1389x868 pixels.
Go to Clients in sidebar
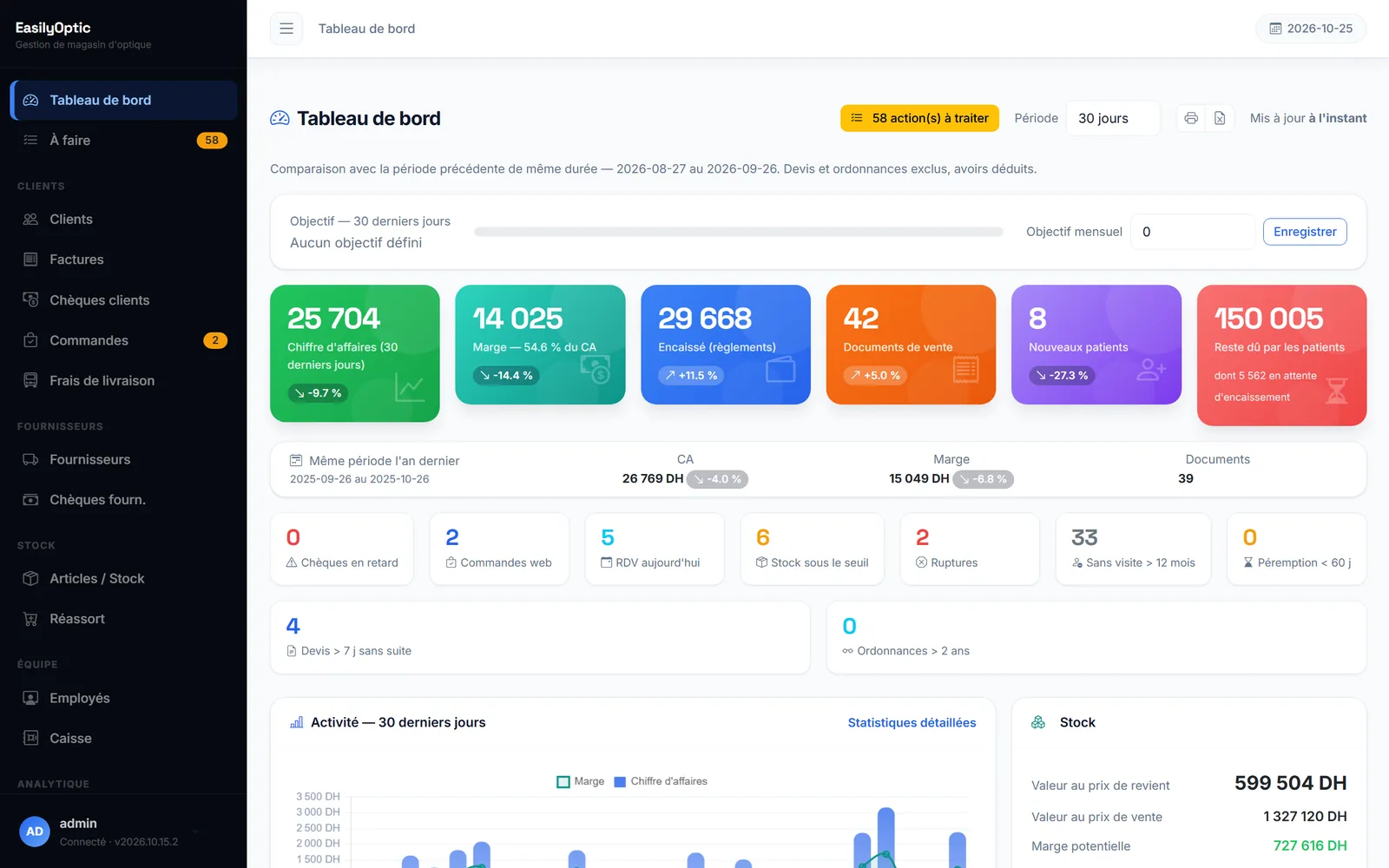(123, 220)
